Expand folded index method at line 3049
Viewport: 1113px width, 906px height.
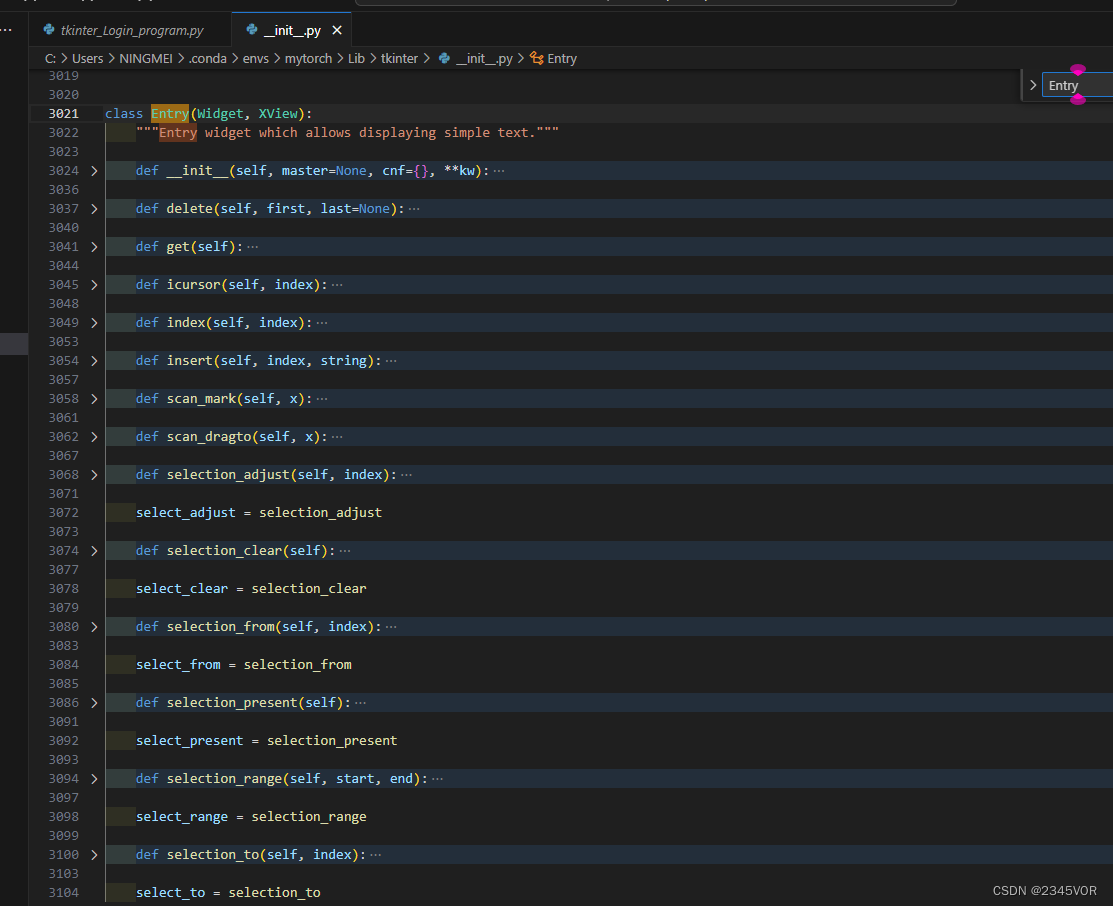(94, 322)
